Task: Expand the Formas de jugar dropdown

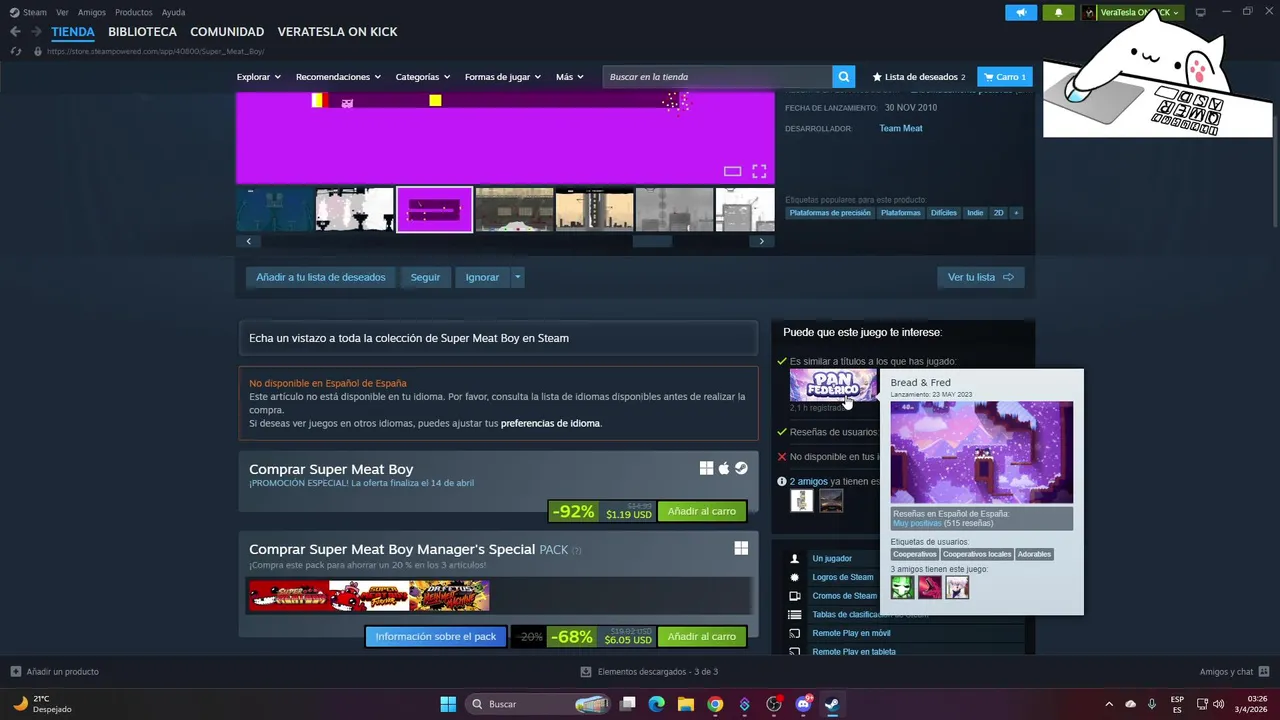Action: point(503,77)
